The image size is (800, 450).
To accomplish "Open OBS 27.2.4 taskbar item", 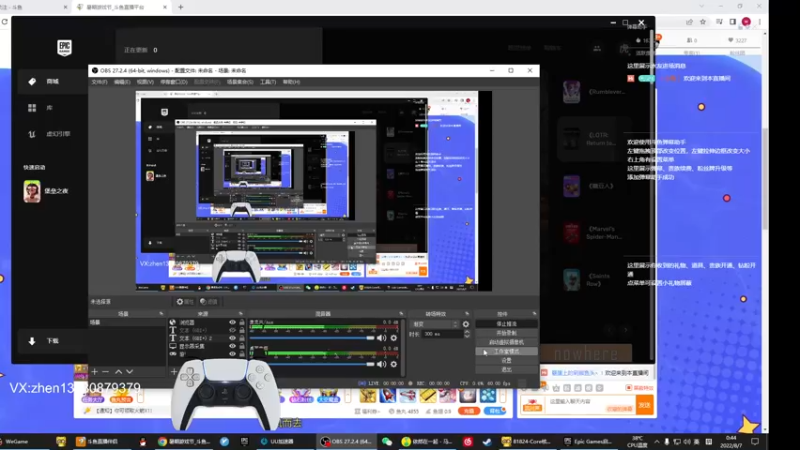I will [x=346, y=441].
